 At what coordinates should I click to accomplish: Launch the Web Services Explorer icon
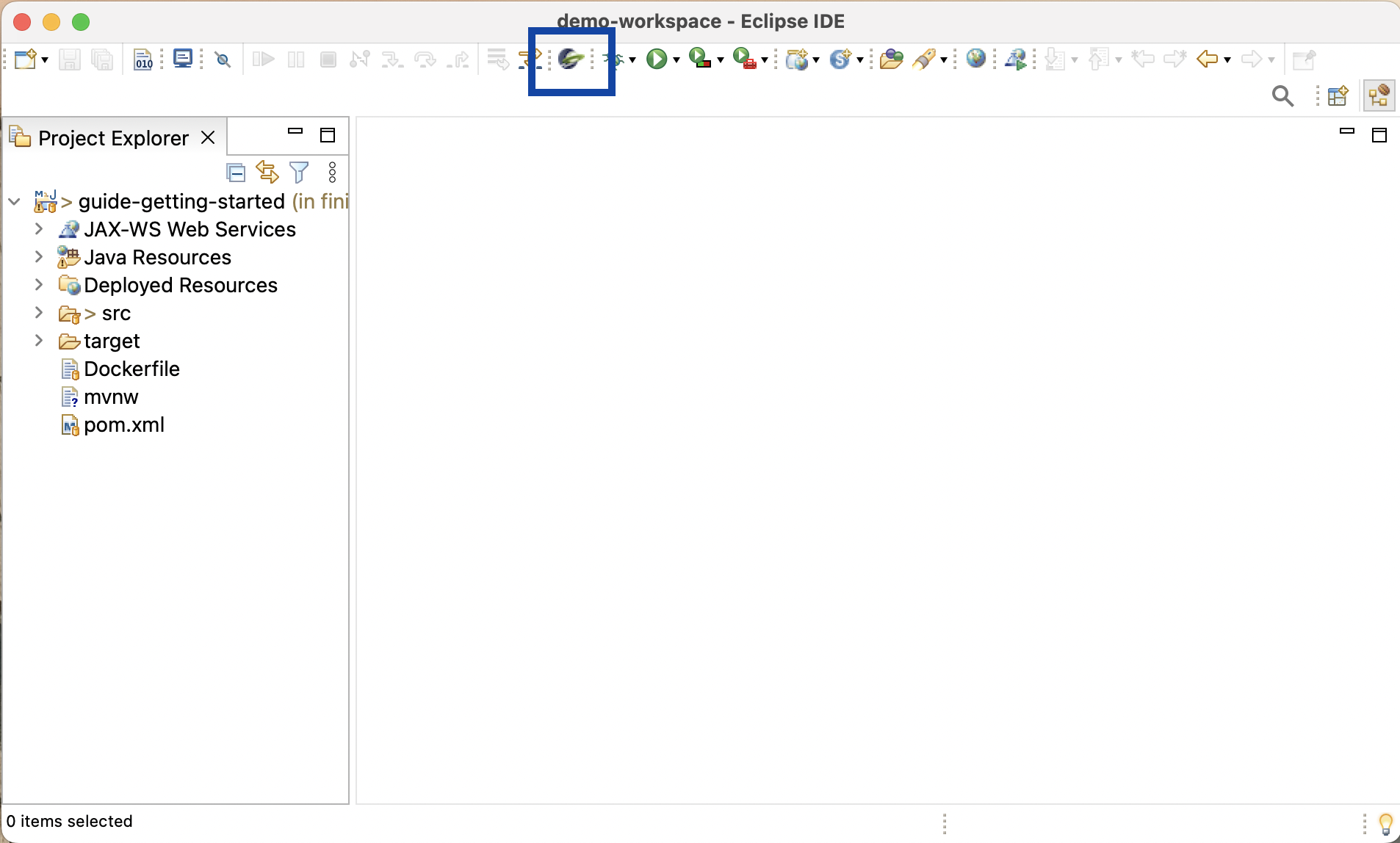coord(1017,59)
